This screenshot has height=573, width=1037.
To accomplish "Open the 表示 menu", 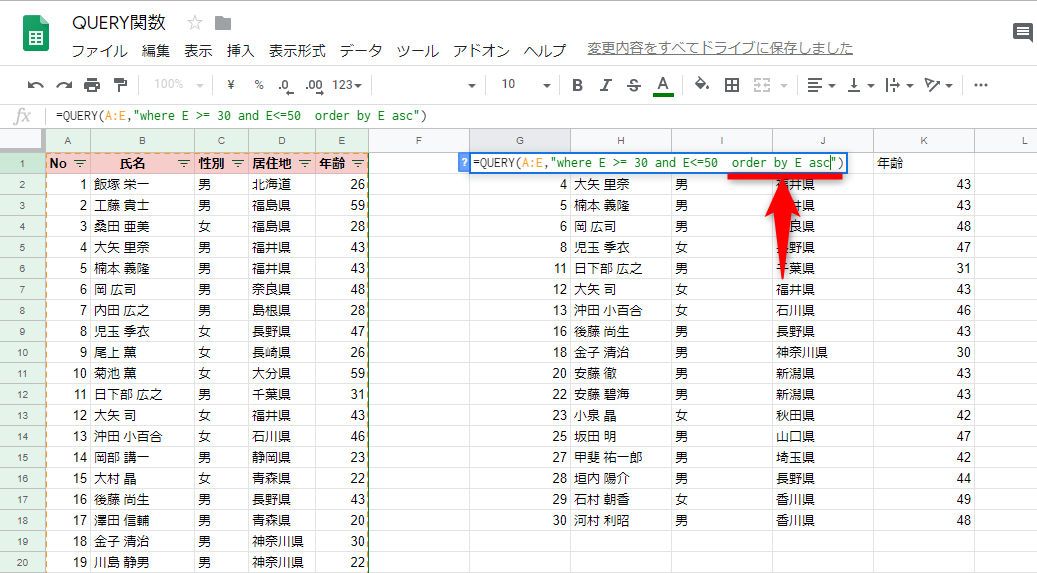I will [x=198, y=51].
